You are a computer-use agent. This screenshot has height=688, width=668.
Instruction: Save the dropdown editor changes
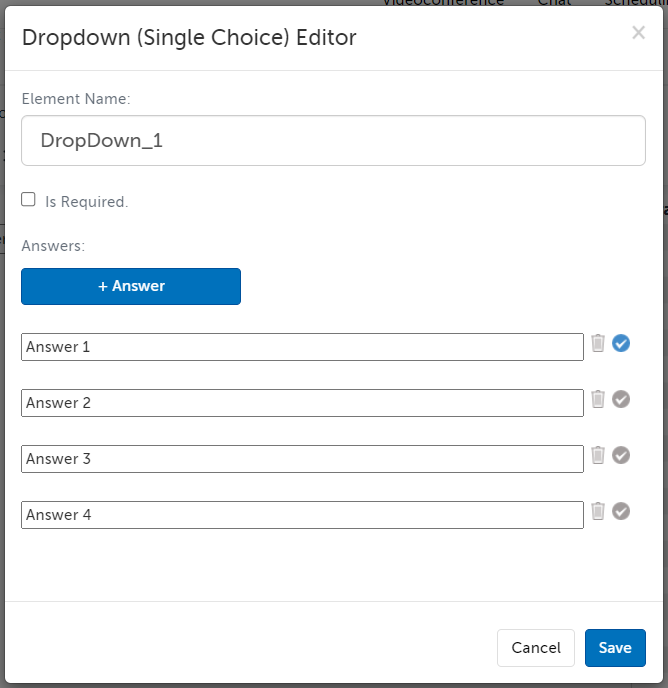(615, 648)
